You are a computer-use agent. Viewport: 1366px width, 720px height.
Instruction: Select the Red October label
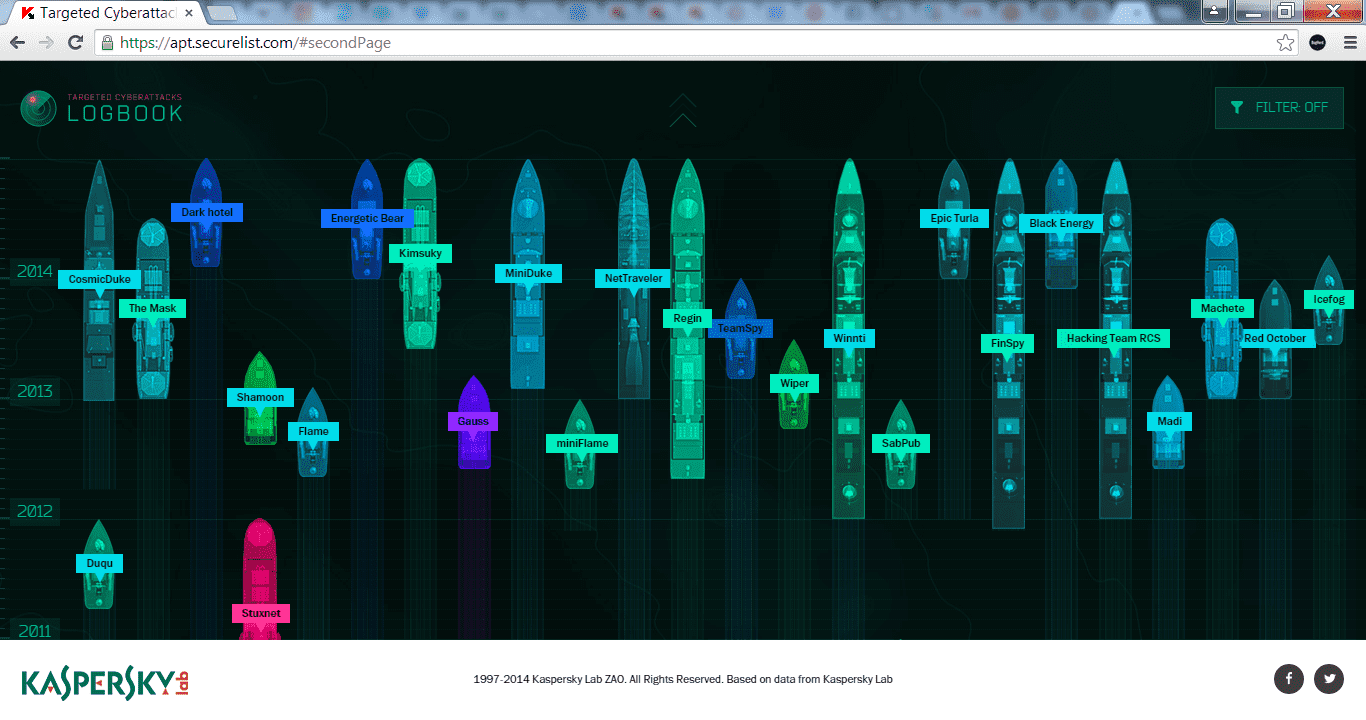point(1275,338)
